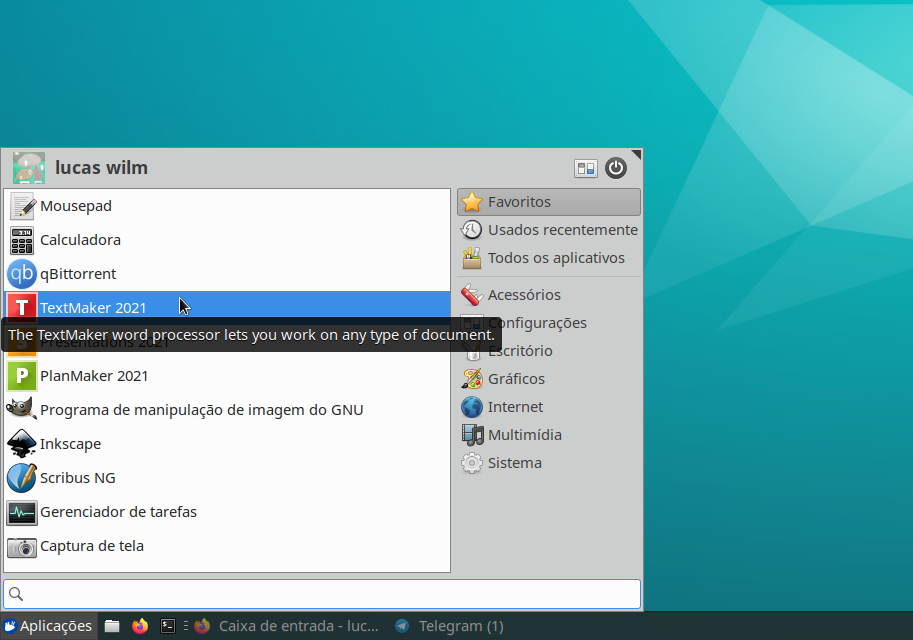Launch Mousepad from the favorites list
913x640 pixels.
coord(76,206)
